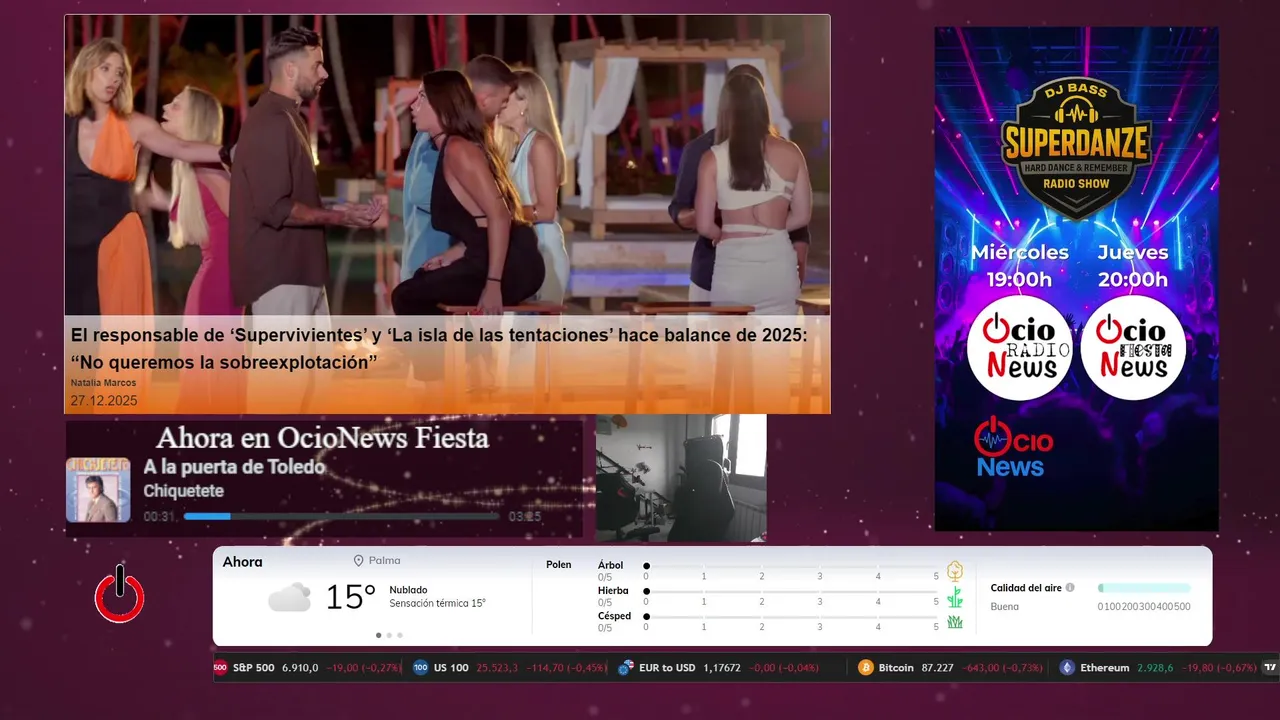Click the song playback progress bar
The image size is (1280, 720).
341,517
